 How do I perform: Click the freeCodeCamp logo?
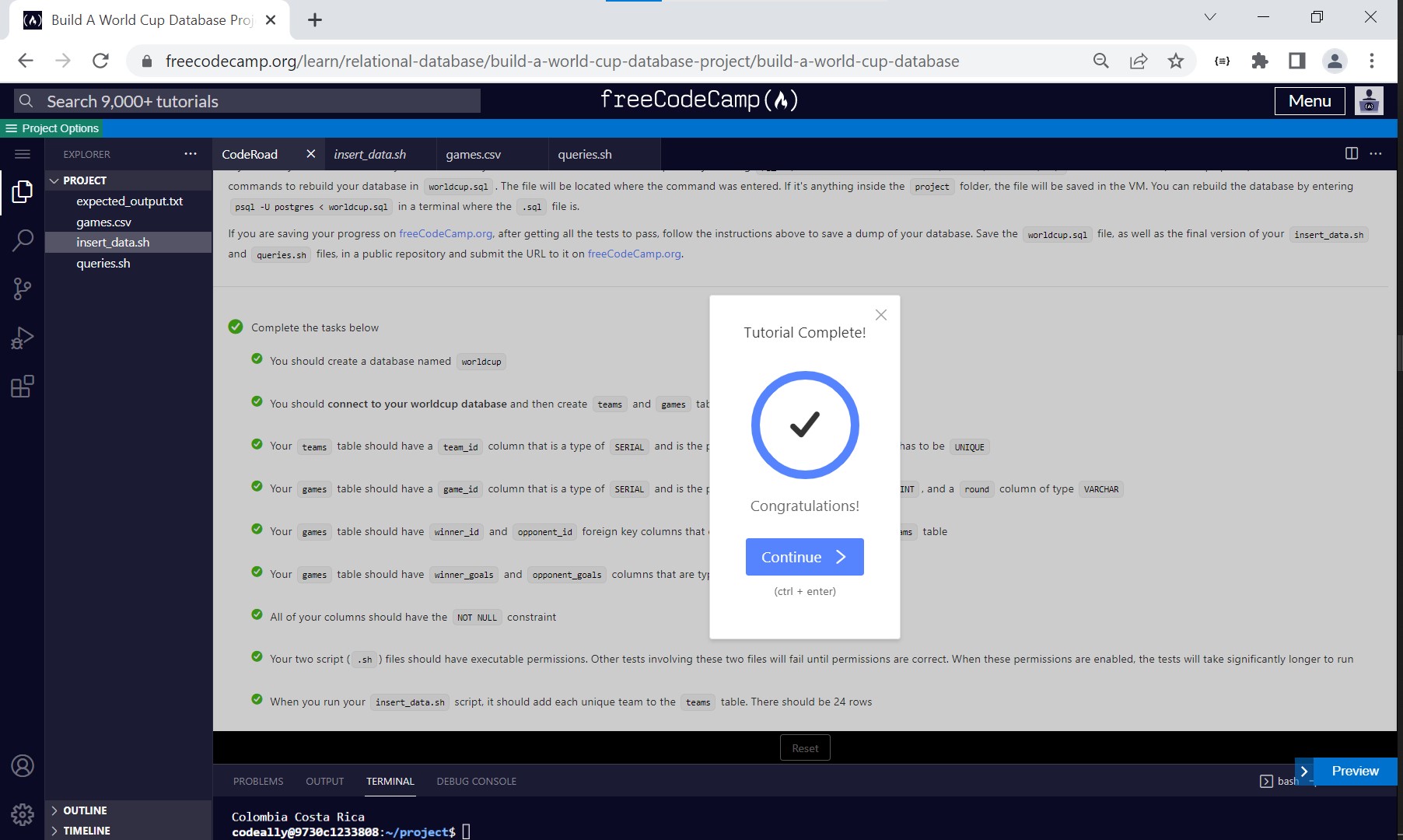699,100
